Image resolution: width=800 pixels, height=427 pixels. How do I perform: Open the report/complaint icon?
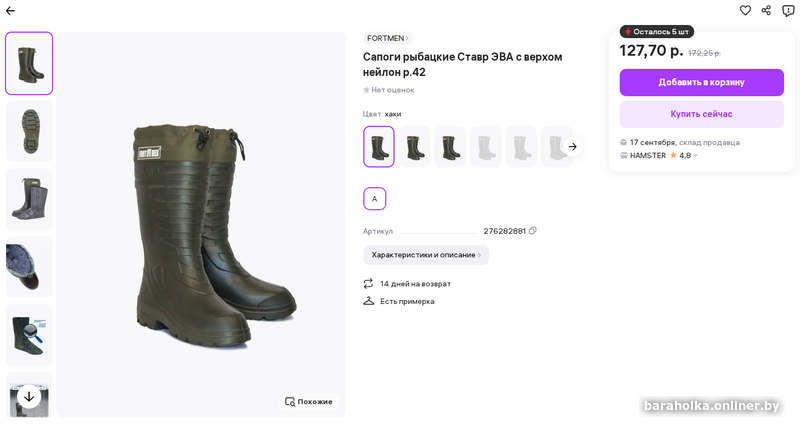point(788,10)
